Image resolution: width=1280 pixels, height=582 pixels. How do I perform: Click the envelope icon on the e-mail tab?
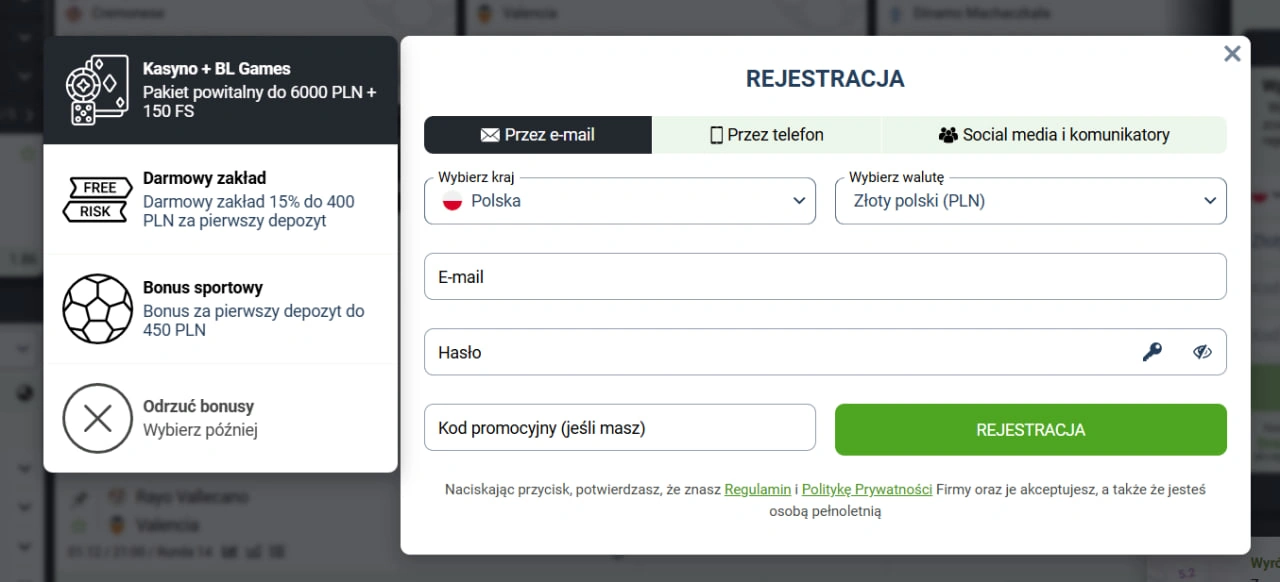pos(489,134)
